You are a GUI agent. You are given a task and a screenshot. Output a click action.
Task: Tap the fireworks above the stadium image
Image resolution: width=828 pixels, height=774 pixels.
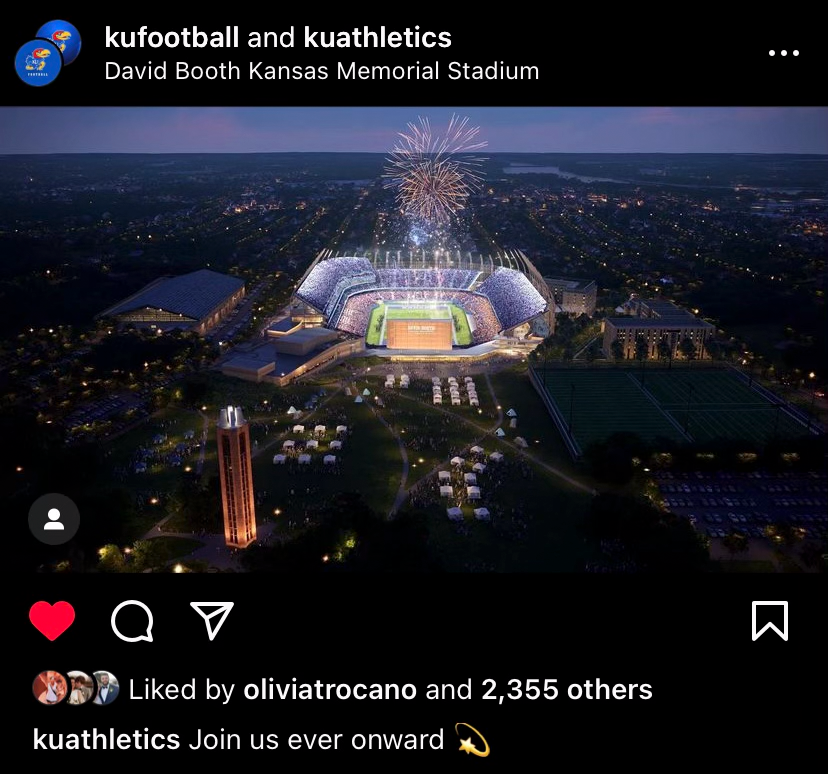pyautogui.click(x=434, y=169)
